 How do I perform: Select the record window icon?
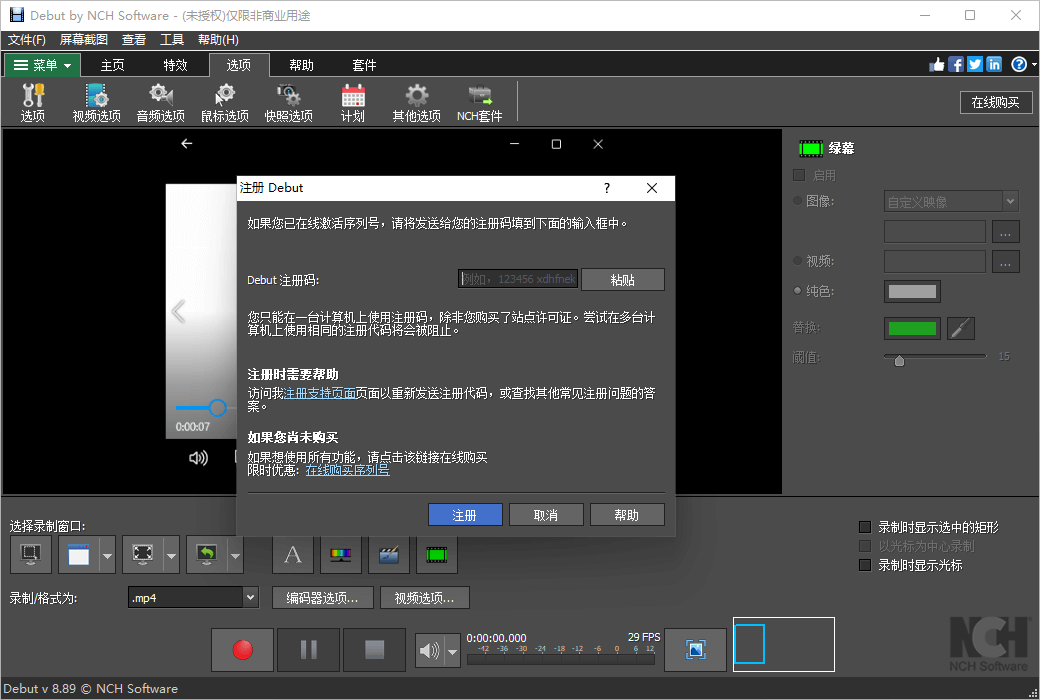[x=79, y=554]
